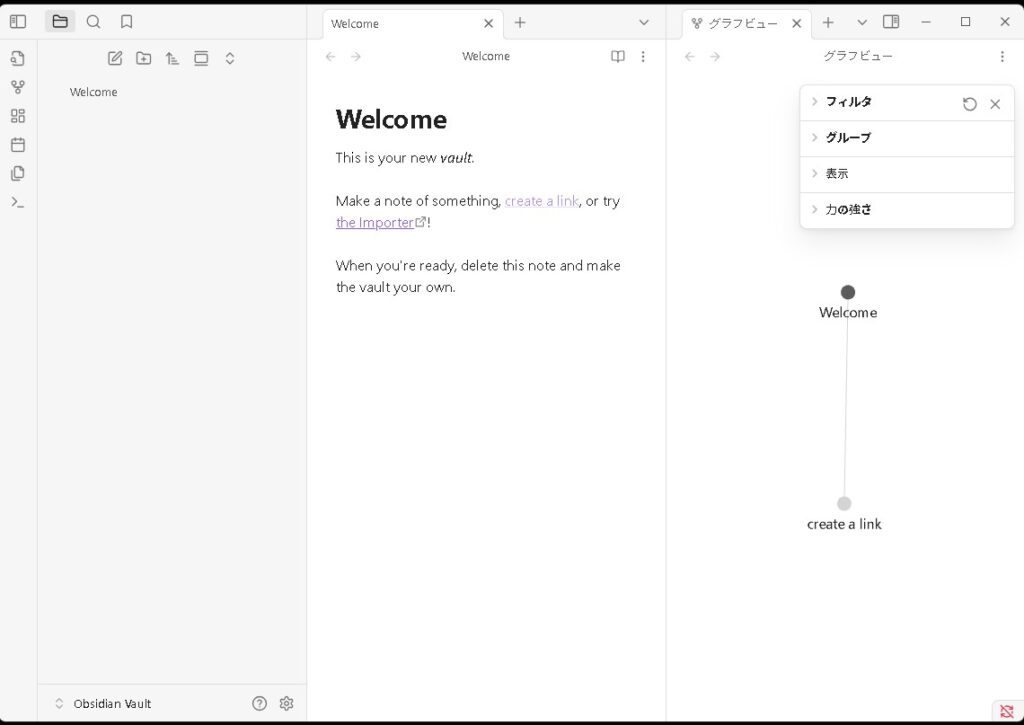
Task: Open the canvas icon in ribbon
Action: pos(17,116)
